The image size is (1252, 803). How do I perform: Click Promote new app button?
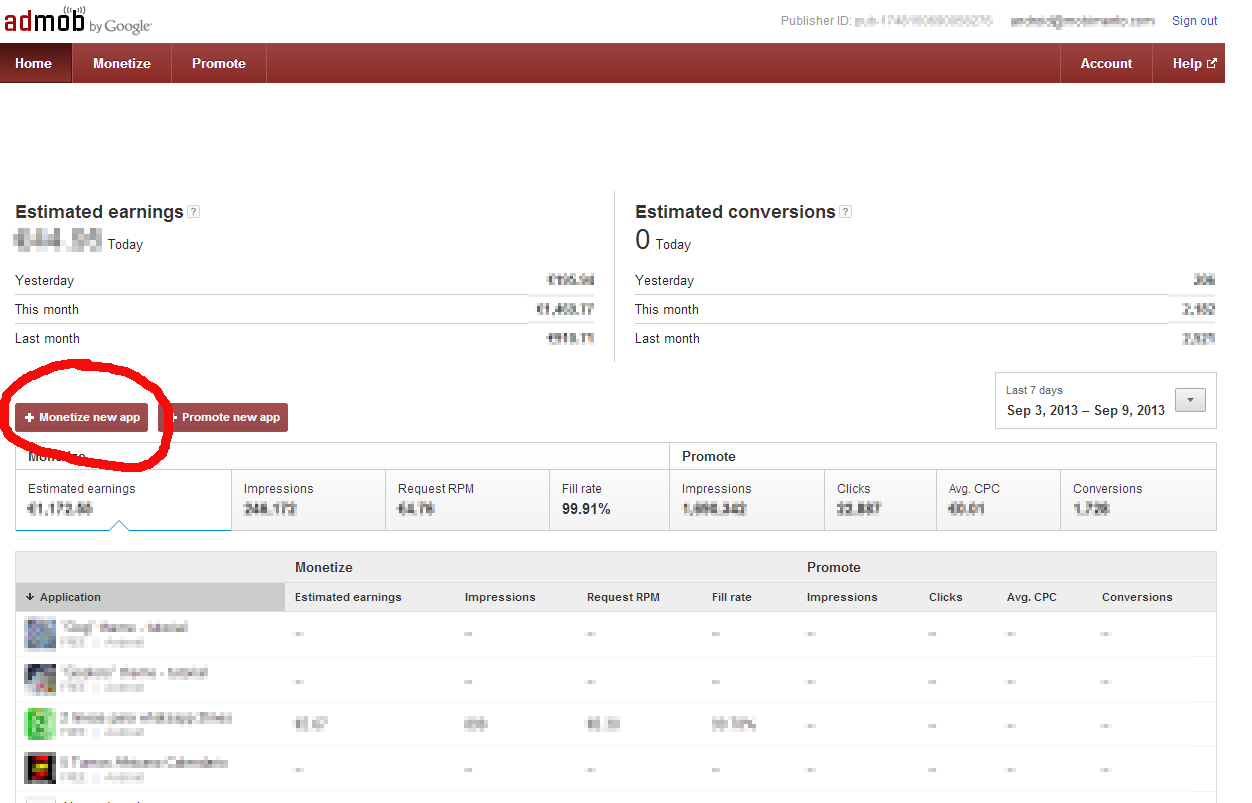click(x=224, y=417)
